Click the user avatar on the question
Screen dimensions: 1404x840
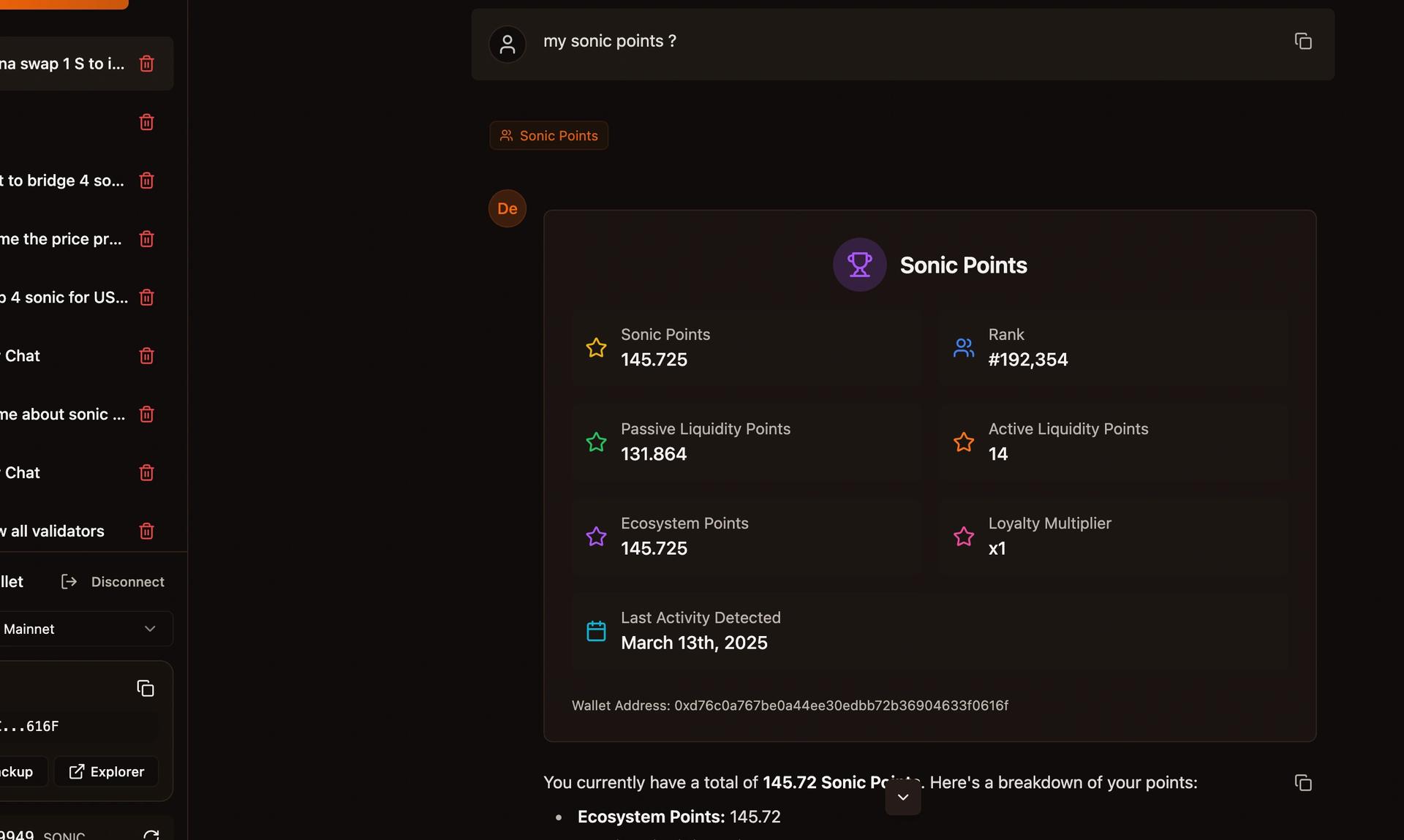click(x=507, y=44)
